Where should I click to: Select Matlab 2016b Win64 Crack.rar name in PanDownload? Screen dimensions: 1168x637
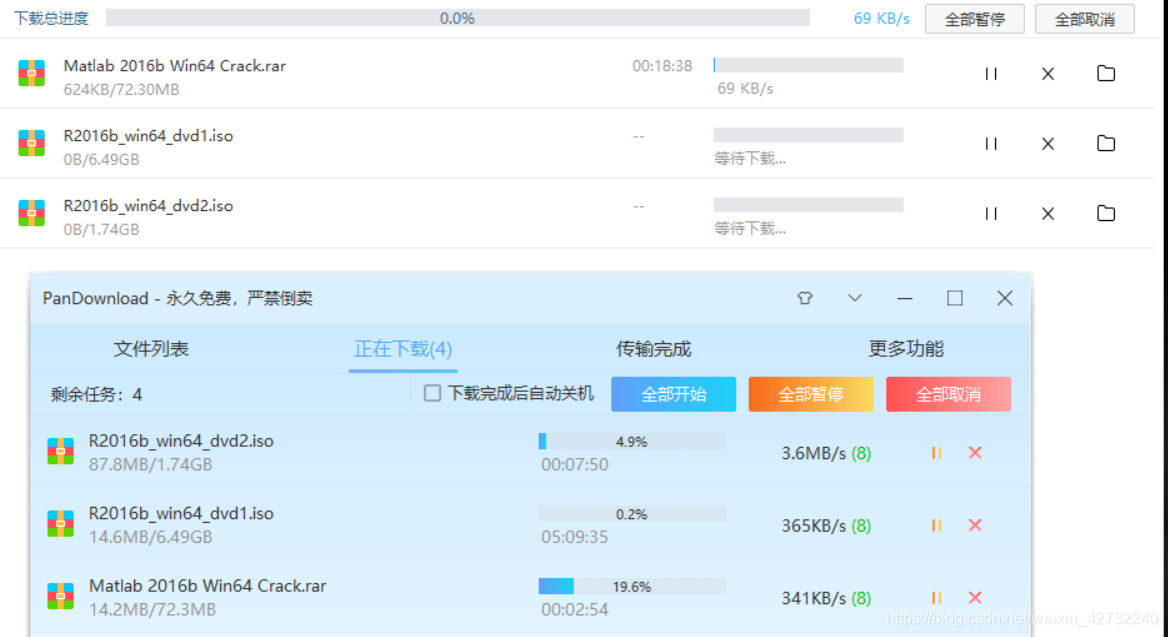[208, 586]
